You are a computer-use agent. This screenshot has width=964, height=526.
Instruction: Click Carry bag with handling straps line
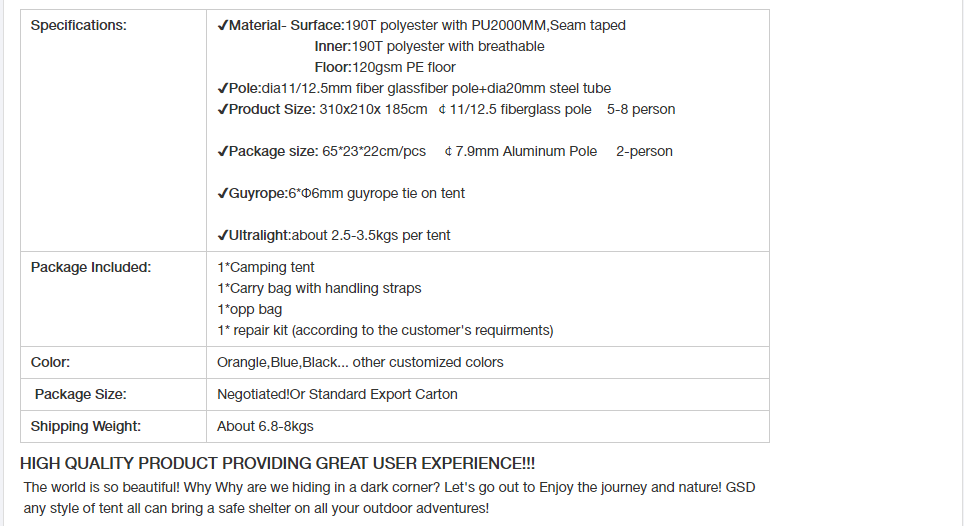[x=319, y=288]
